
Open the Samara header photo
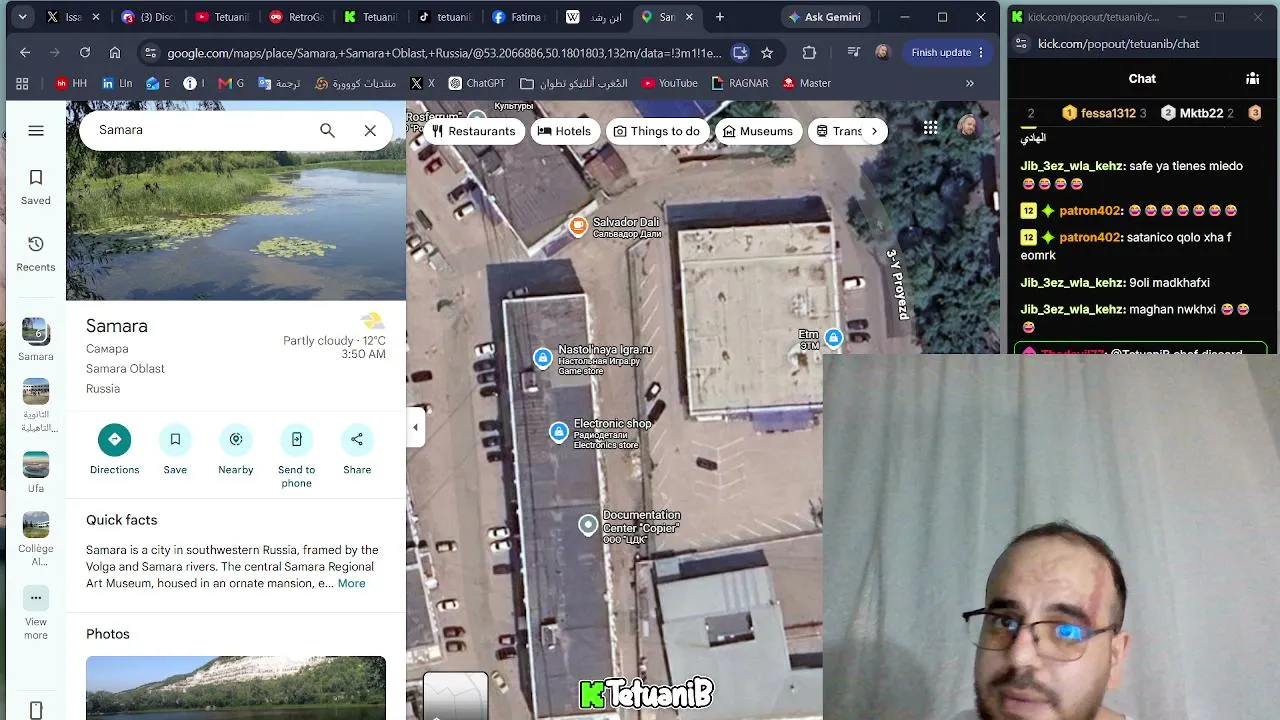click(x=236, y=200)
